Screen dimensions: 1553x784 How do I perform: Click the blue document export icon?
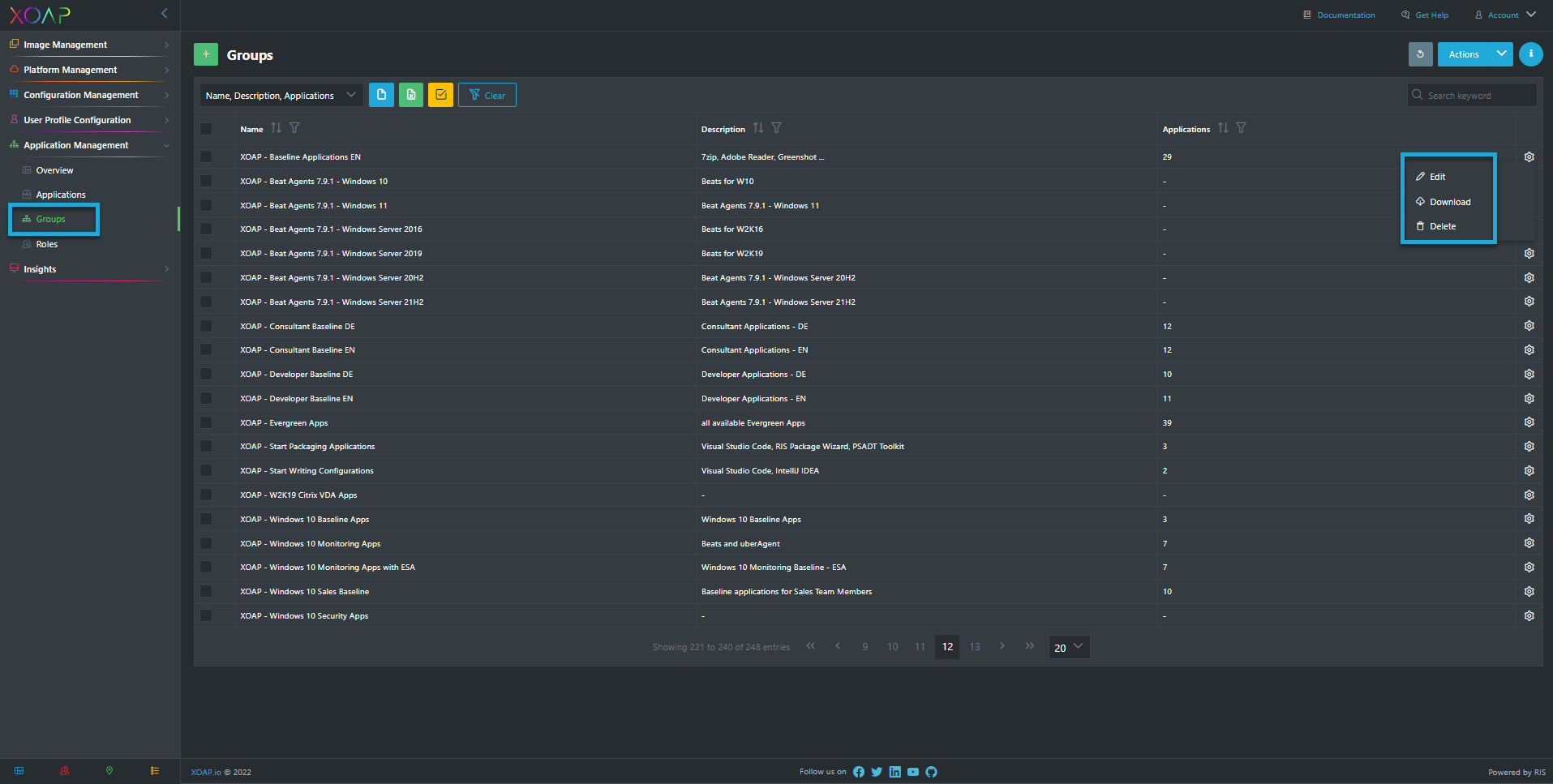pyautogui.click(x=381, y=95)
